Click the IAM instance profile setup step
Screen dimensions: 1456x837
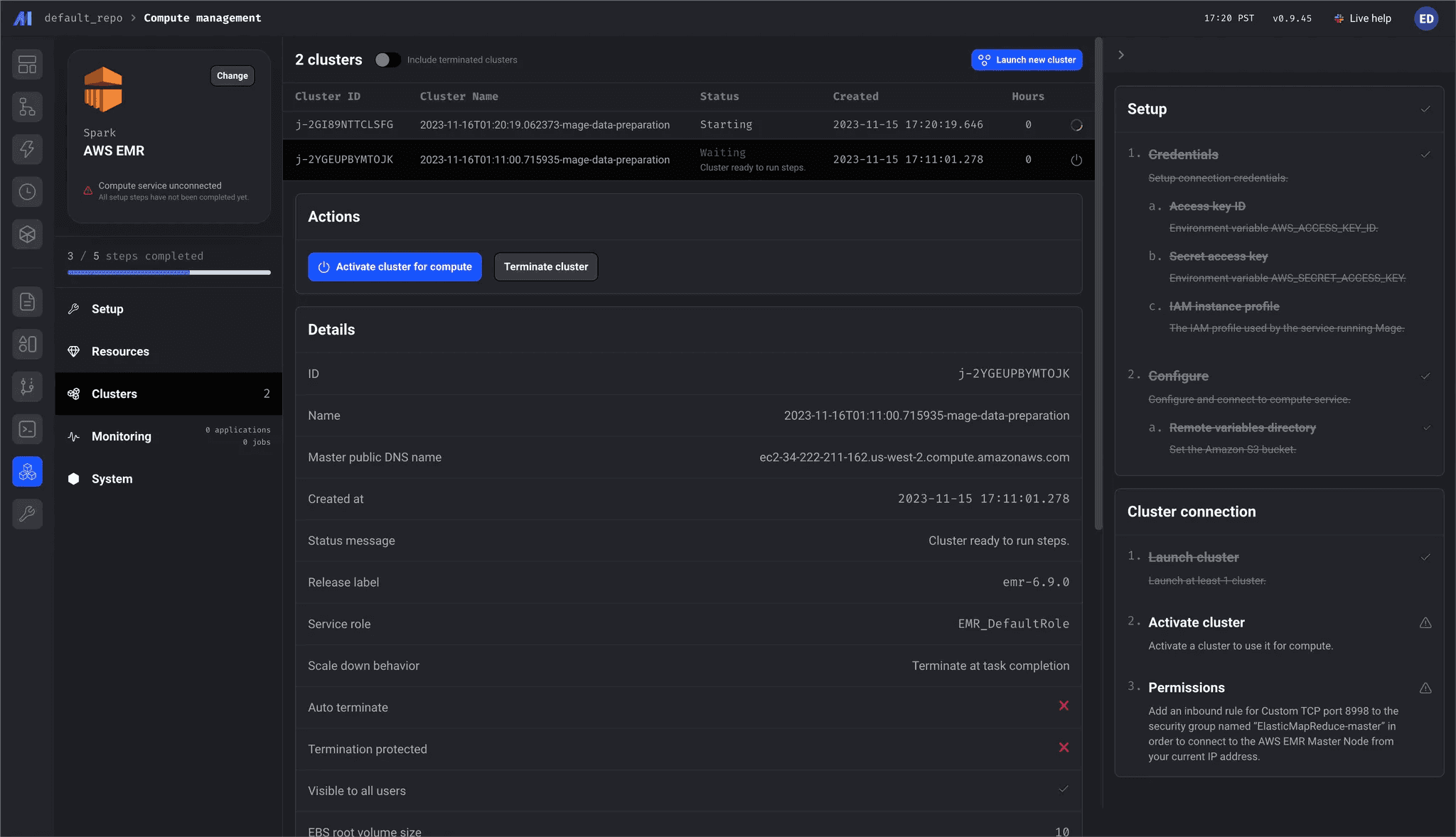tap(1224, 306)
